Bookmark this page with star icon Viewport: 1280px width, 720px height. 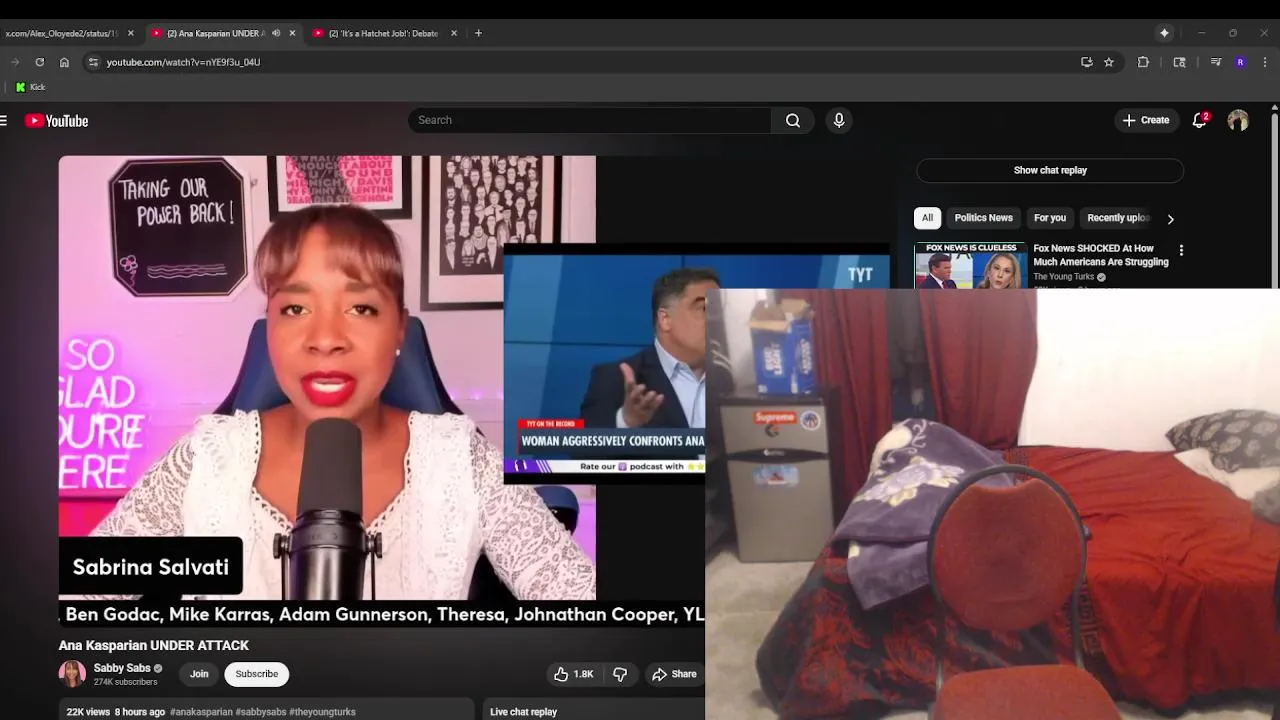tap(1109, 62)
